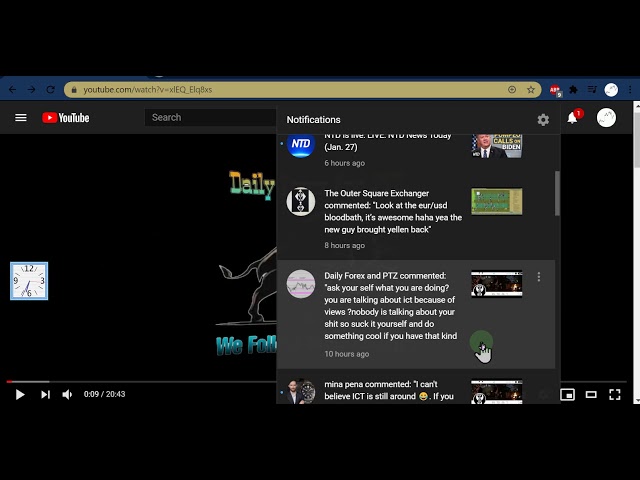The height and width of the screenshot is (480, 640).
Task: Enter full screen mode
Action: (615, 394)
